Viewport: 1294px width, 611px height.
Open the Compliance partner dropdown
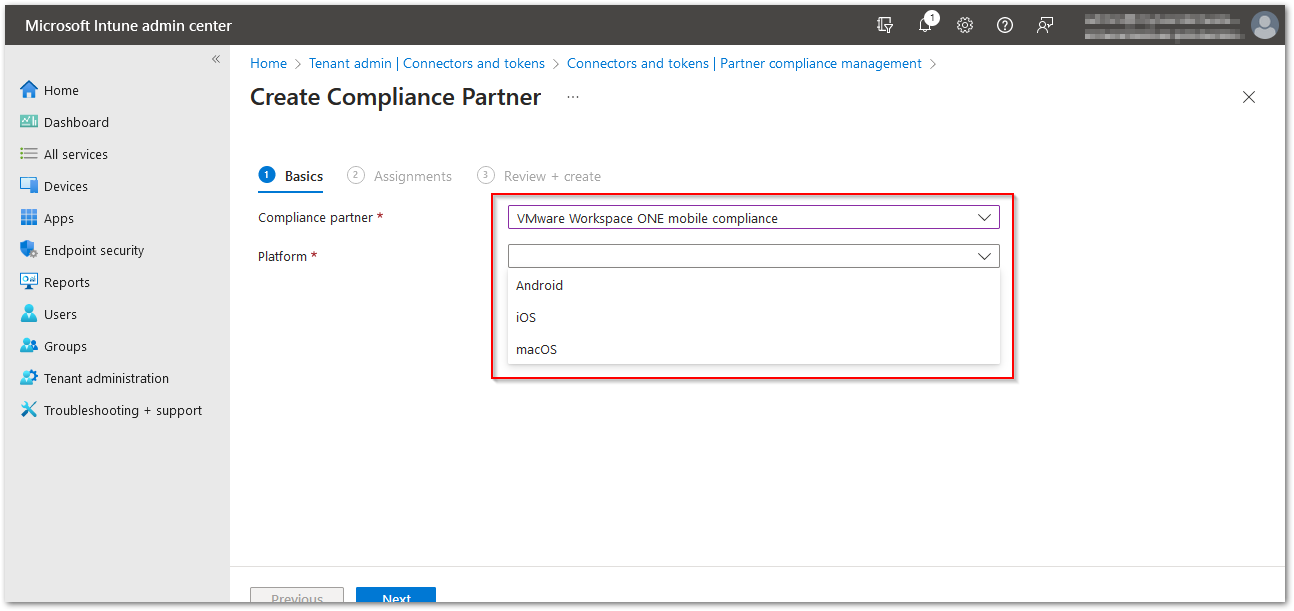click(x=753, y=217)
